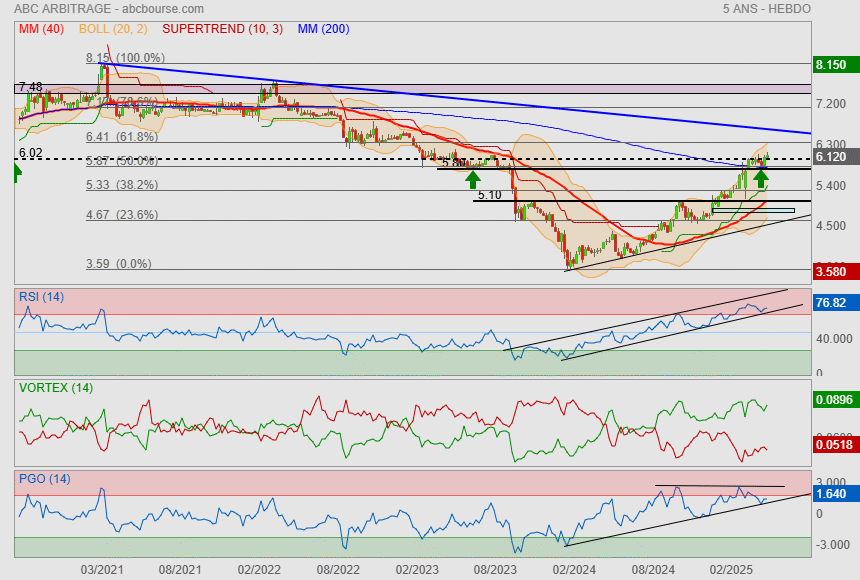Select the MM (200) legend item

[x=322, y=29]
